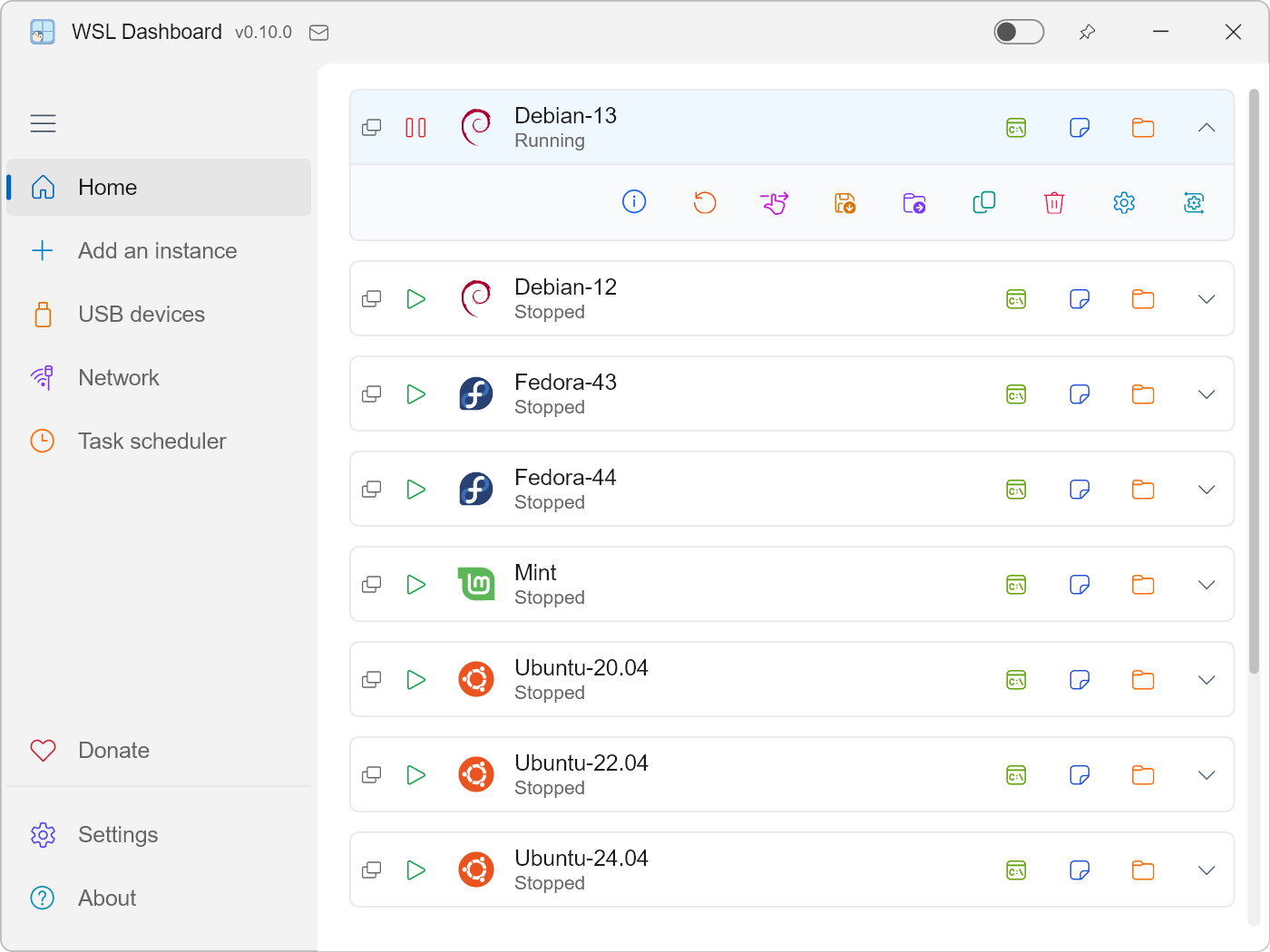Viewport: 1270px width, 952px height.
Task: Open terminal for Ubuntu-24.04
Action: tap(1016, 870)
